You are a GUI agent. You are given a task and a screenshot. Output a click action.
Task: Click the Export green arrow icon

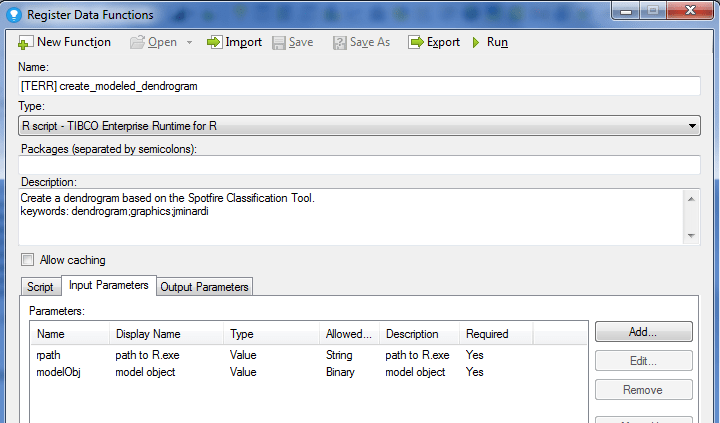tap(416, 42)
